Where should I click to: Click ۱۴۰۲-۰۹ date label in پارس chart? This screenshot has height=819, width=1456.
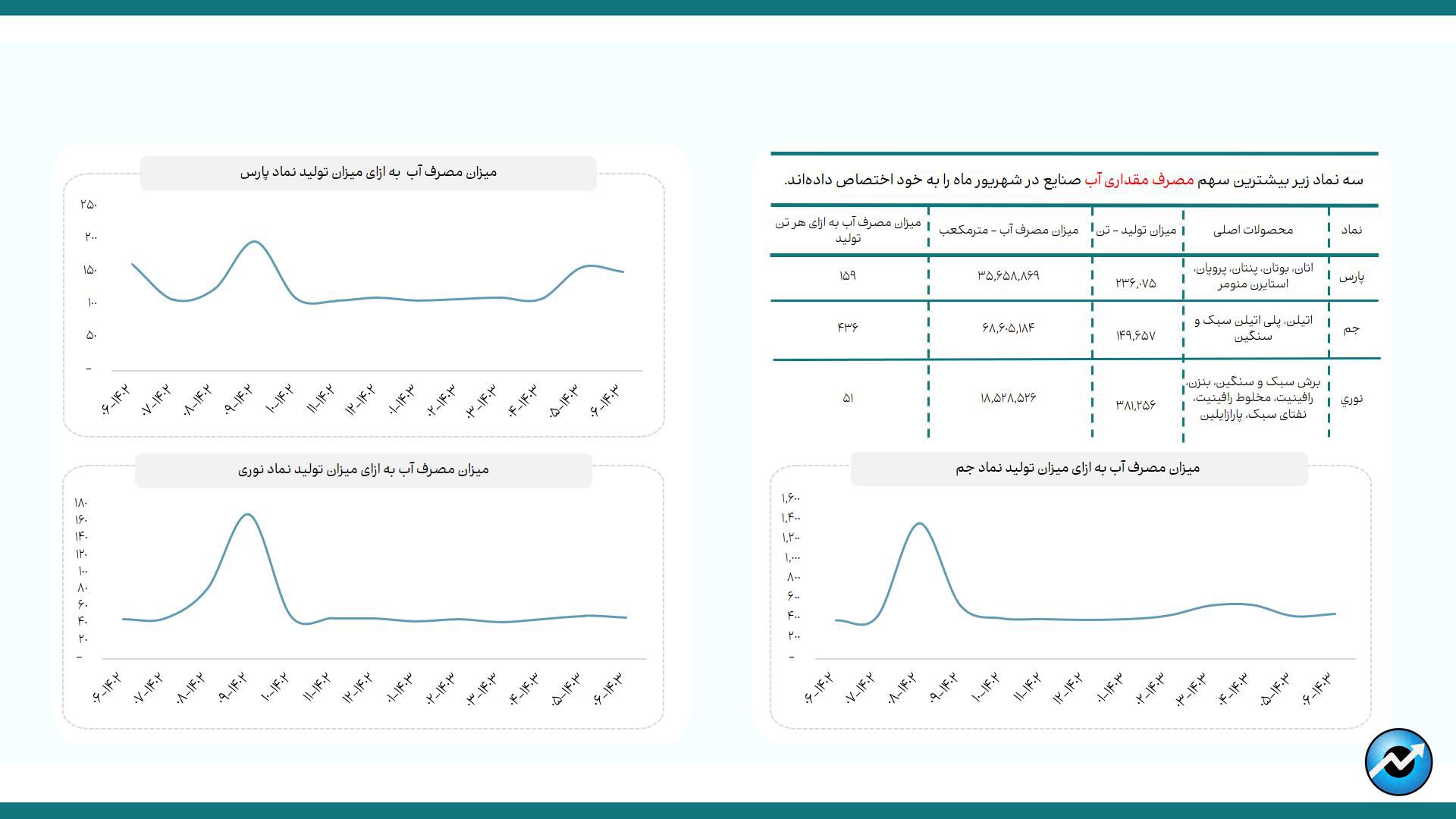tap(238, 400)
